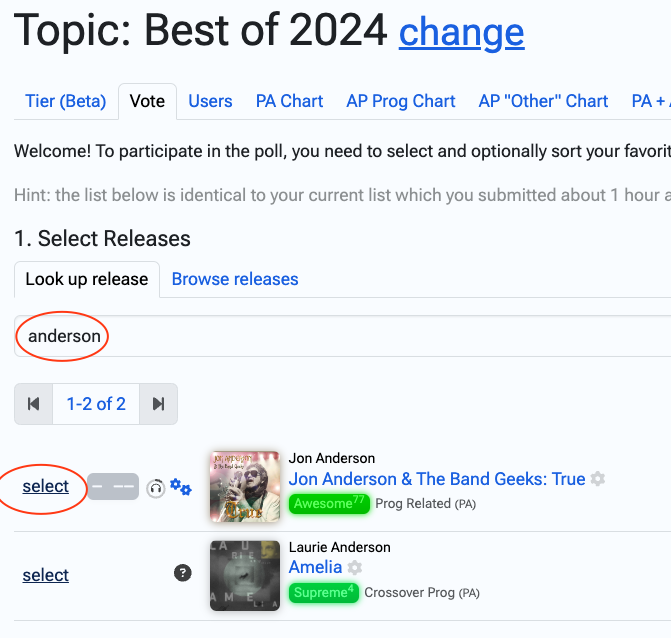
Task: Open the blue gears options icon
Action: [x=181, y=487]
